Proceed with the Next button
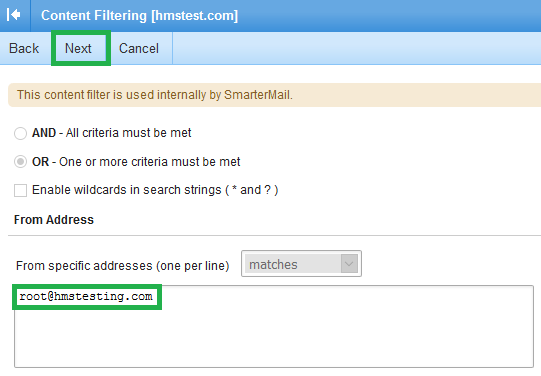 (78, 48)
